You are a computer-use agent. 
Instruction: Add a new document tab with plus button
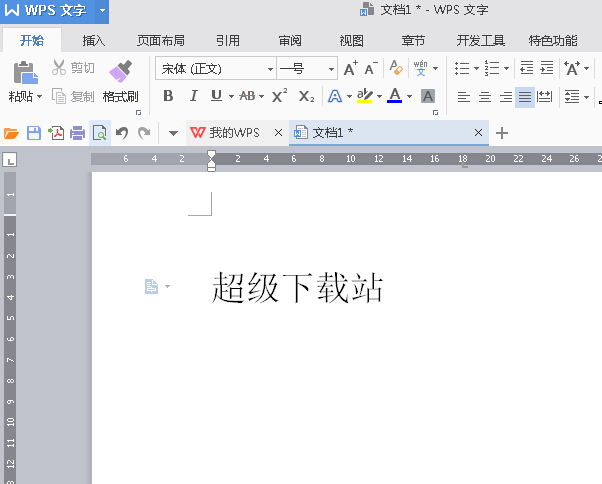pos(502,133)
